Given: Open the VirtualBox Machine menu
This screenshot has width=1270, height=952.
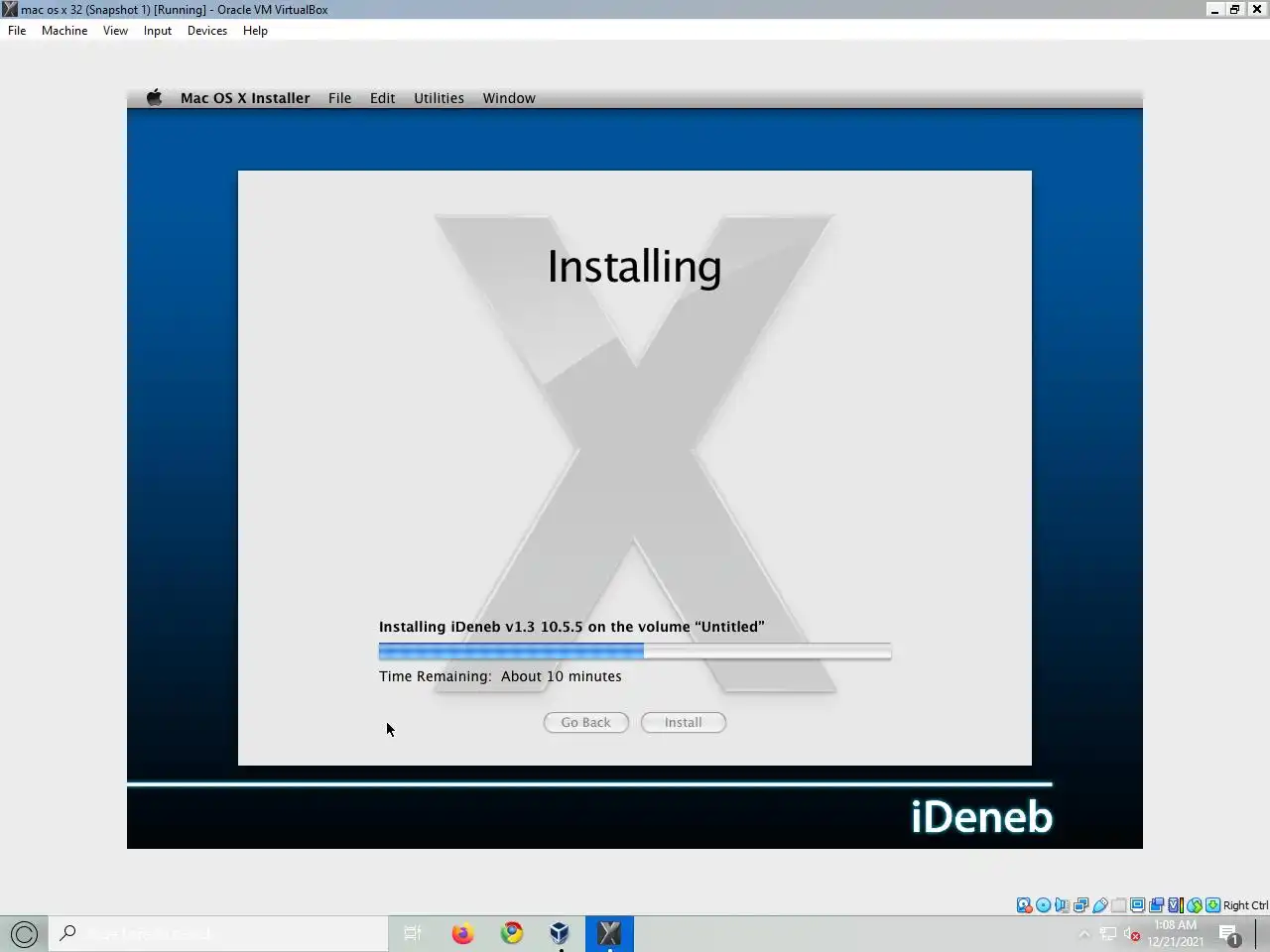Looking at the screenshot, I should pyautogui.click(x=64, y=31).
